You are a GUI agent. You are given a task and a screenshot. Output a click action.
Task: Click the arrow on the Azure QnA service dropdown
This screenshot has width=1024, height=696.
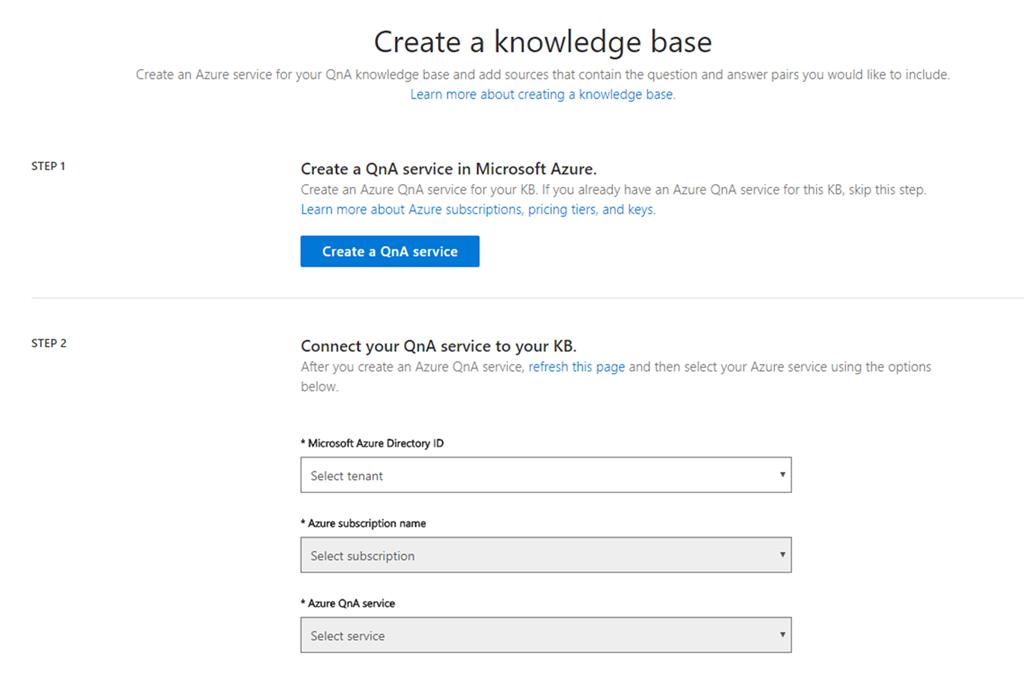(782, 635)
